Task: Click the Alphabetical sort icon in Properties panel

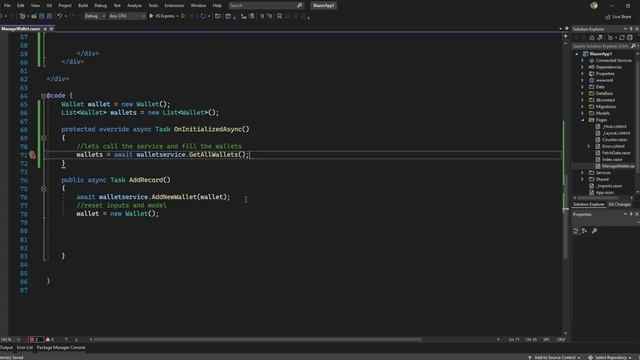Action: (x=584, y=231)
